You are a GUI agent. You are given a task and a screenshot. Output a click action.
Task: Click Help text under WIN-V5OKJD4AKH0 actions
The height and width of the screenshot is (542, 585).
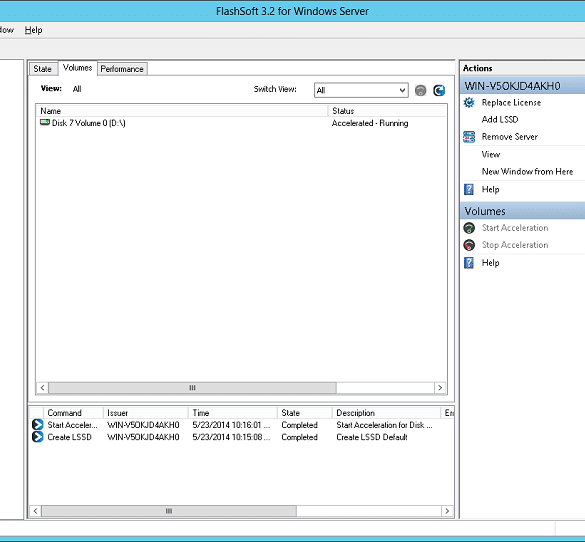491,189
